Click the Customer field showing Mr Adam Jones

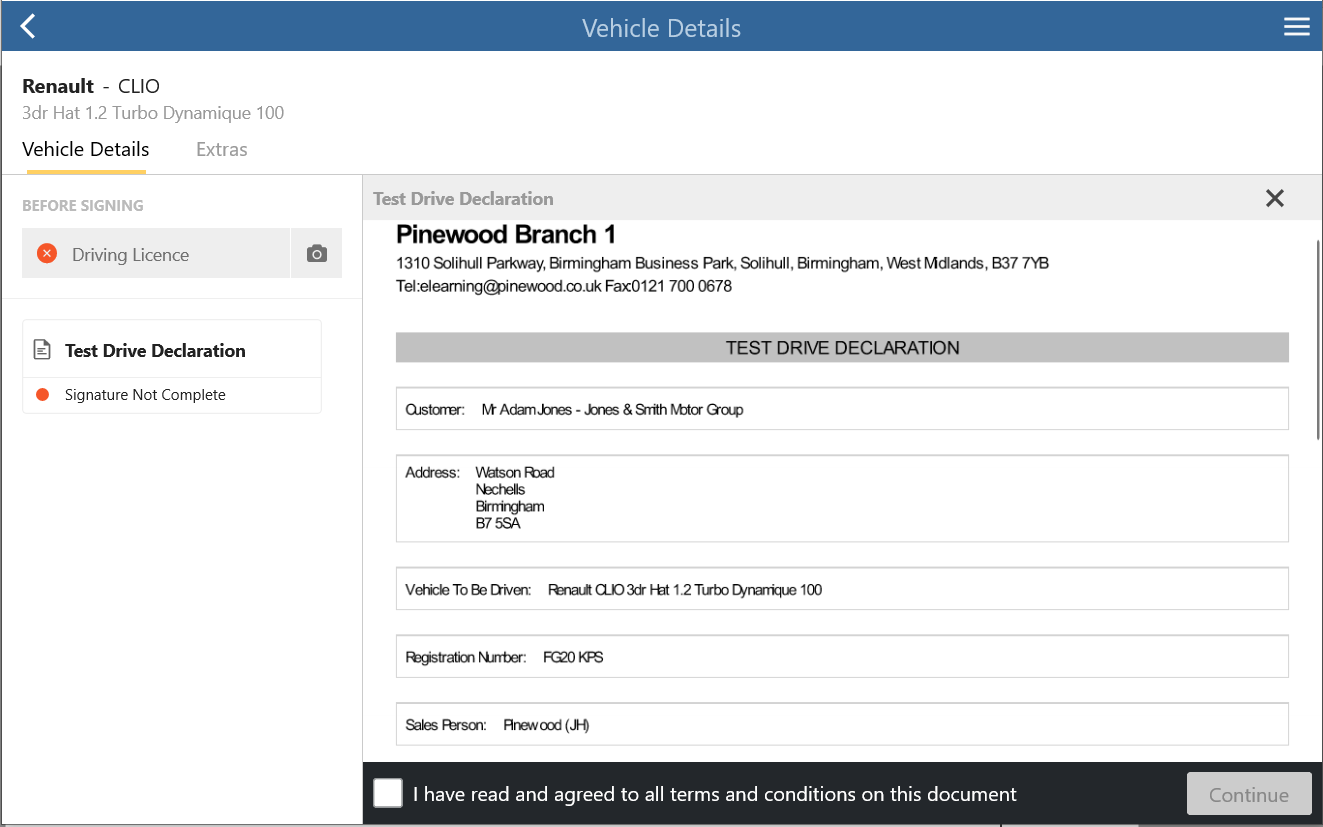pos(842,409)
